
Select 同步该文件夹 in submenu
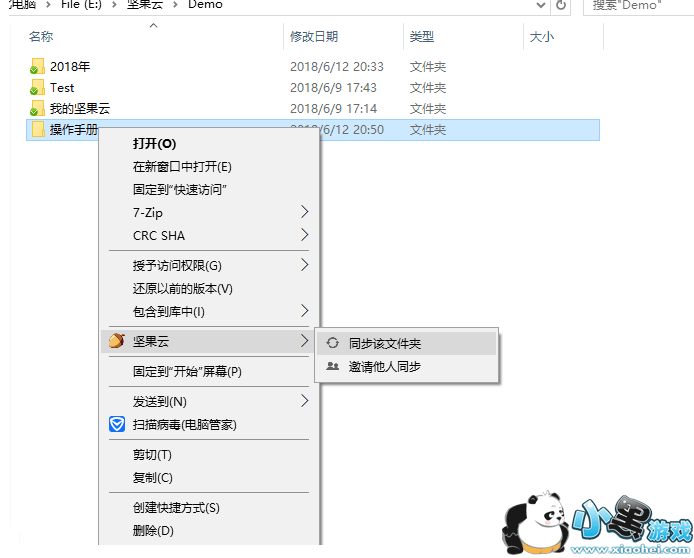pyautogui.click(x=407, y=343)
